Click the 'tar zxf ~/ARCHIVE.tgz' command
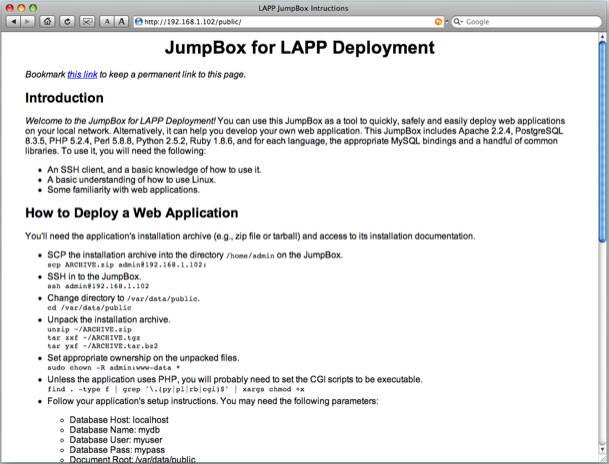This screenshot has height=464, width=609. click(94, 337)
